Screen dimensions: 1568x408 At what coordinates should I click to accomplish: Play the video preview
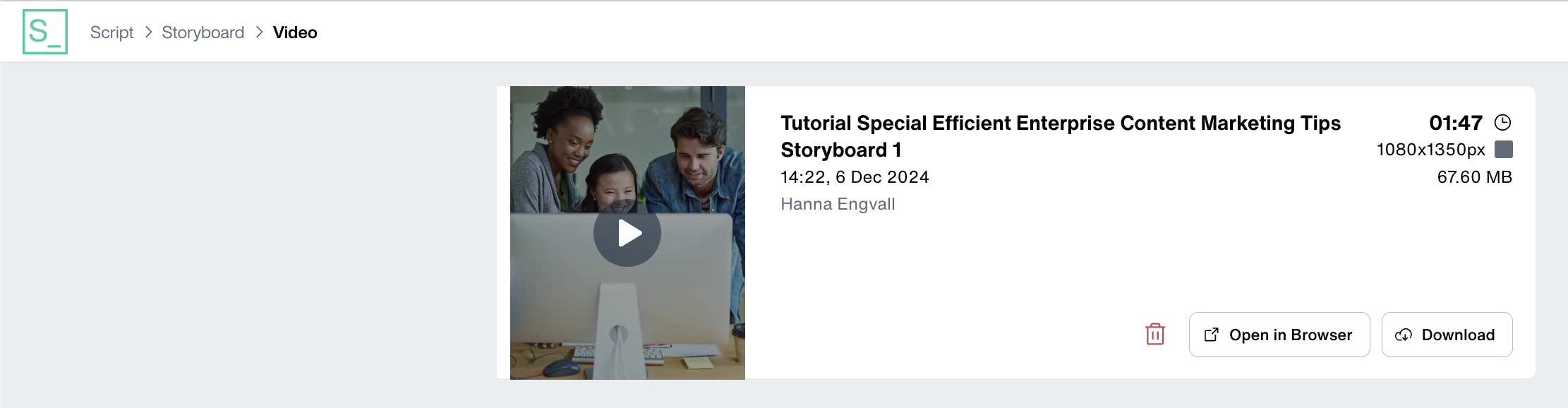[x=627, y=233]
